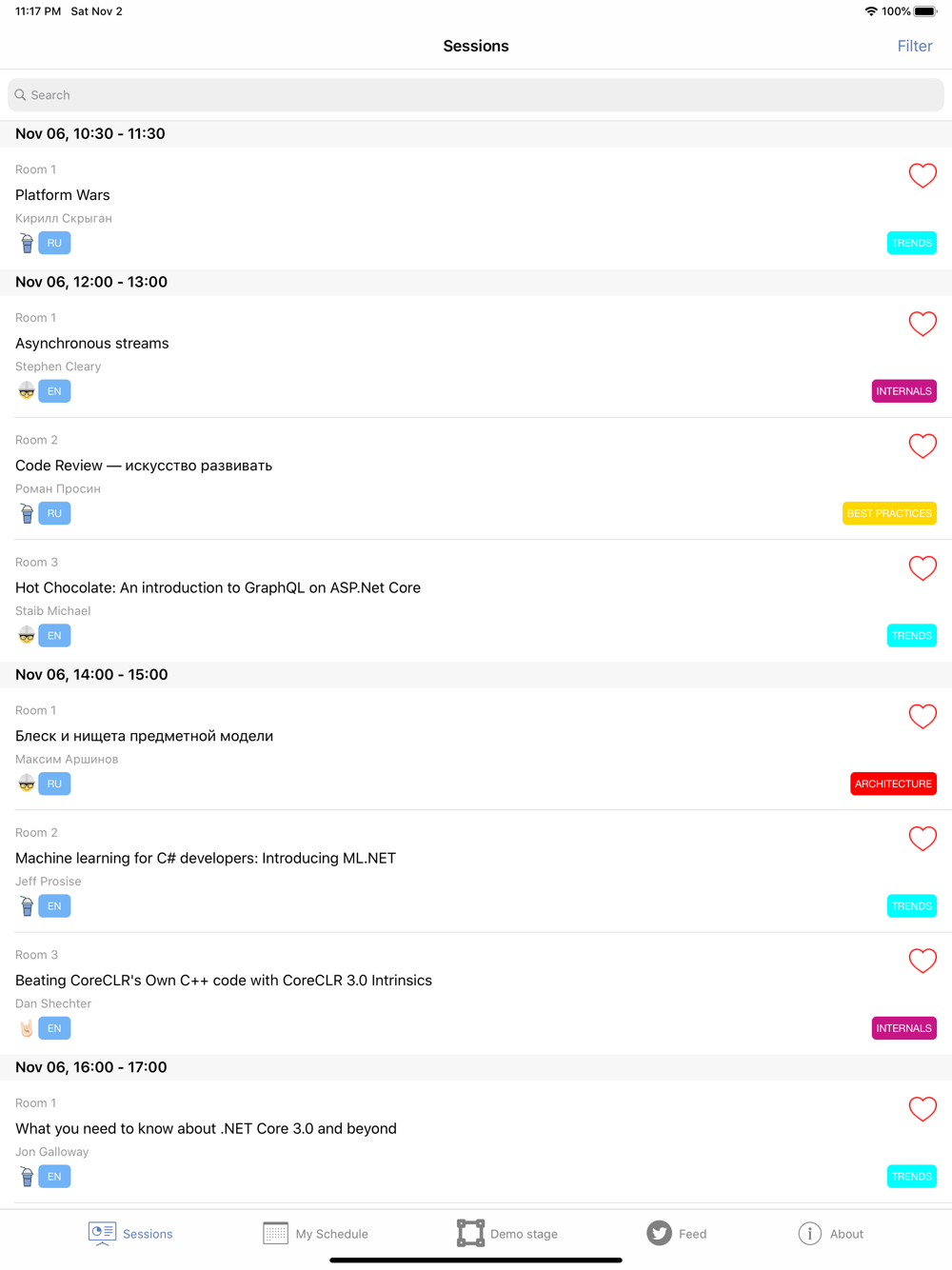Favorite the ML.NET session heart
The height and width of the screenshot is (1270, 952).
click(x=922, y=839)
